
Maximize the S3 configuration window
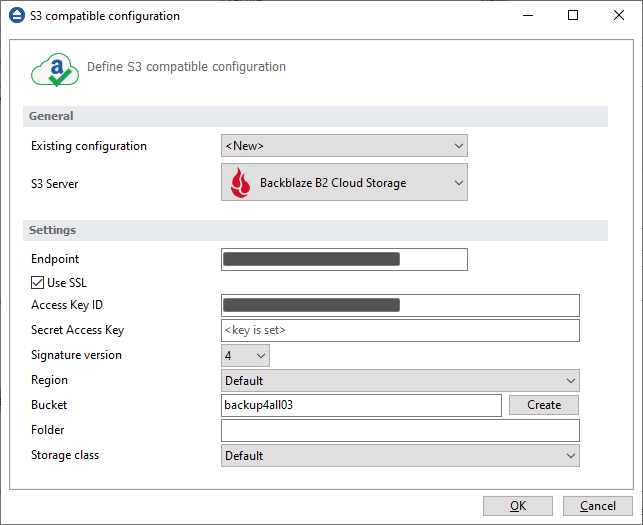click(x=573, y=16)
